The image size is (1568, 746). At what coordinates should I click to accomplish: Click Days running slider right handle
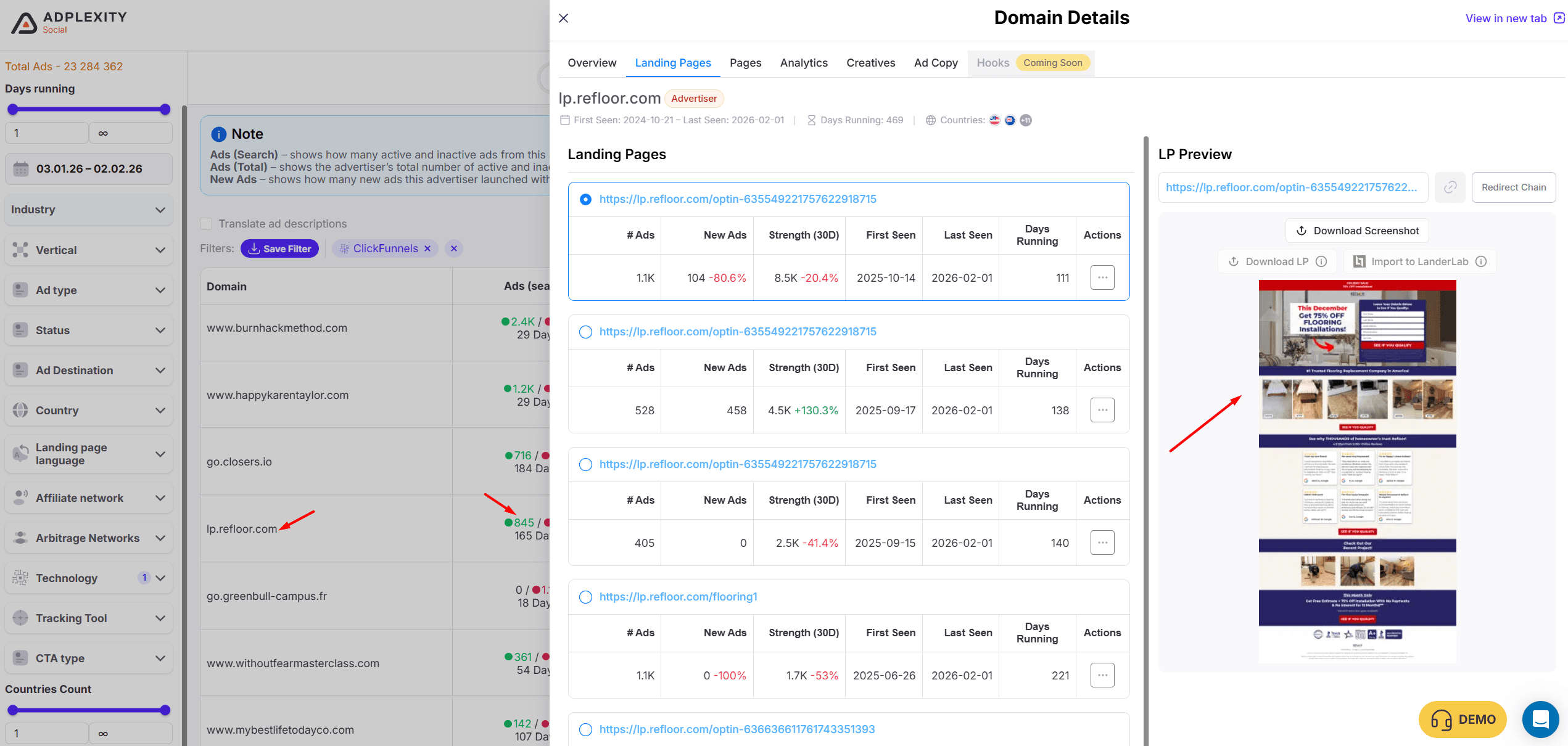point(165,110)
